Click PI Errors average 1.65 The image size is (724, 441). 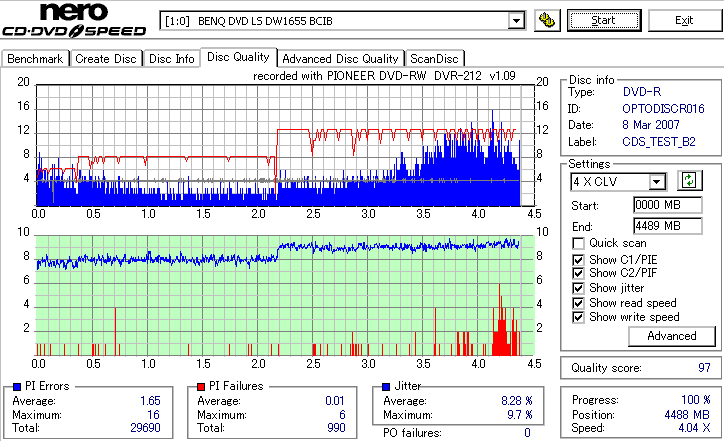(x=150, y=401)
